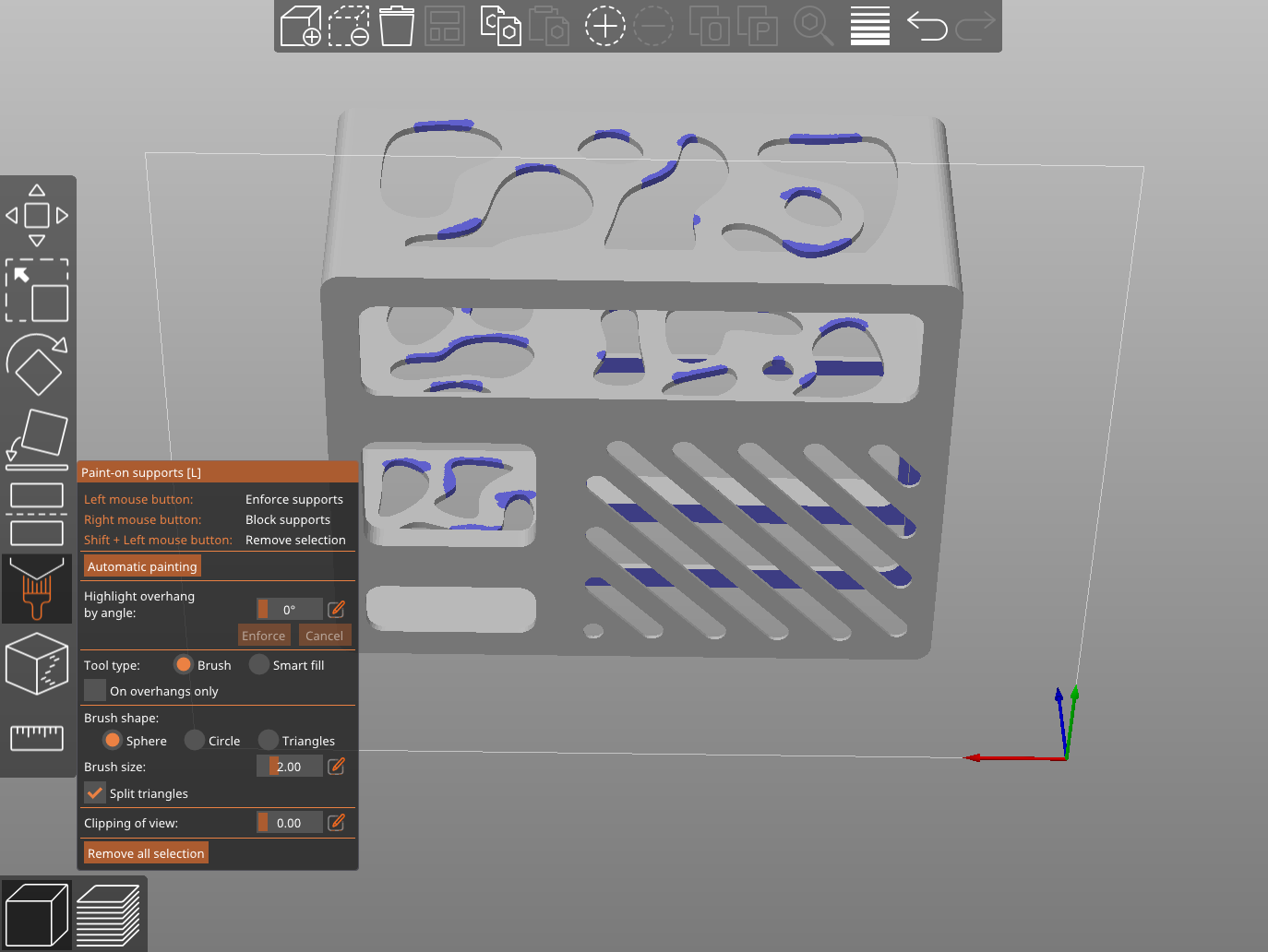Select Triangles brush shape
The width and height of the screenshot is (1268, 952).
pyautogui.click(x=269, y=740)
